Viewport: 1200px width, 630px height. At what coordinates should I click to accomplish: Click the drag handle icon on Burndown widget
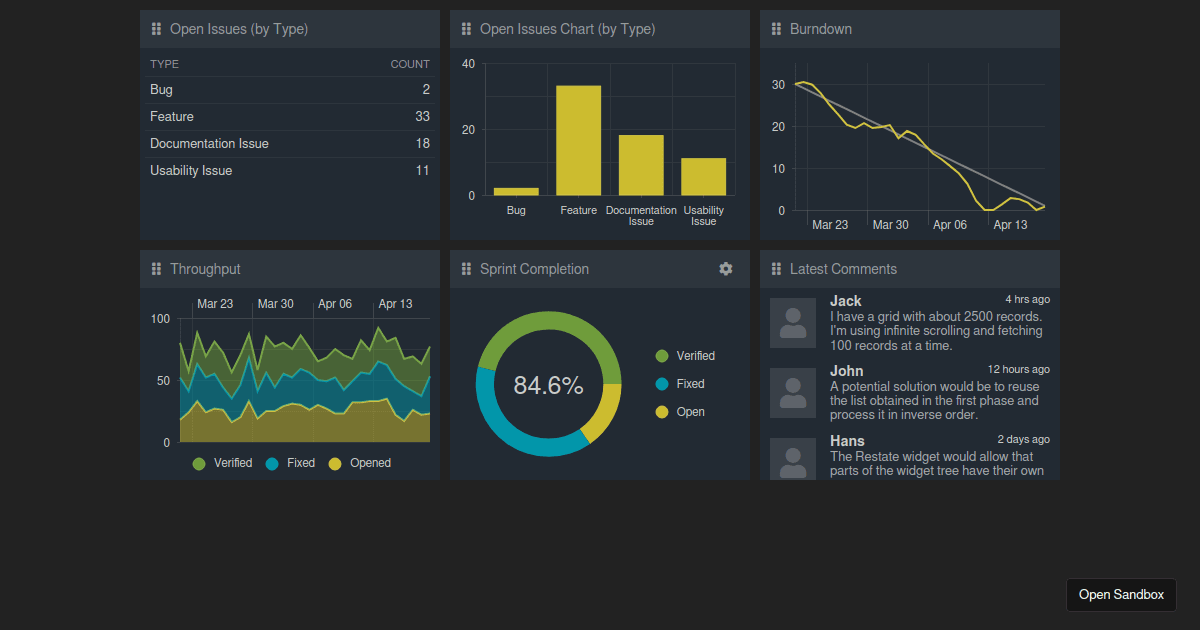[776, 29]
